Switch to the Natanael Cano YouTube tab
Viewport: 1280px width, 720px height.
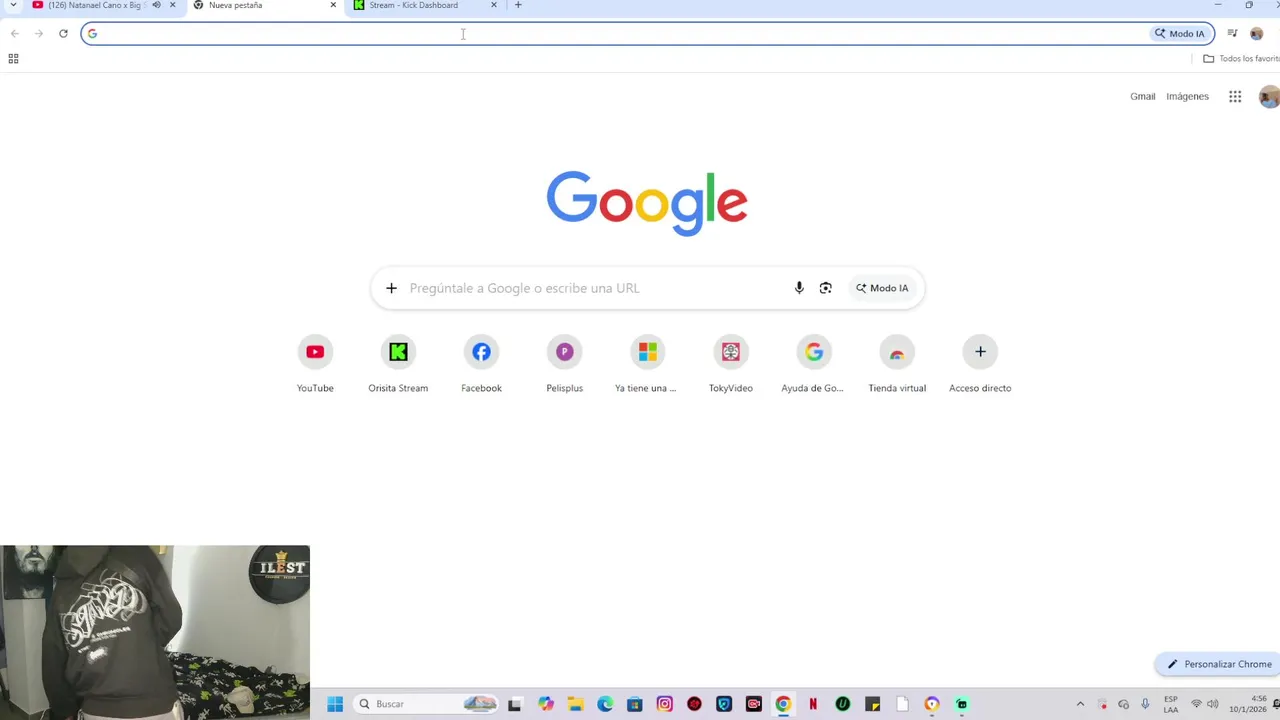click(x=95, y=5)
